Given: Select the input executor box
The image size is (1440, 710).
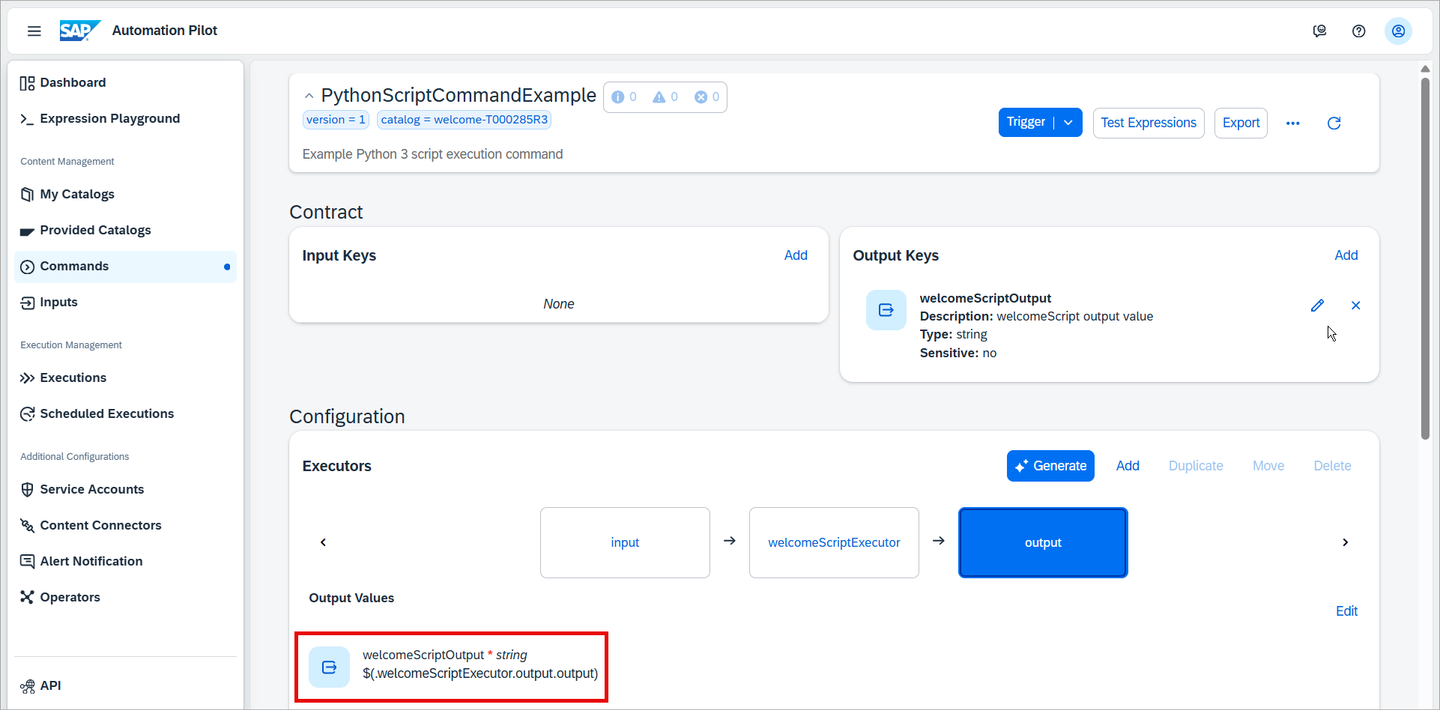Looking at the screenshot, I should (625, 542).
